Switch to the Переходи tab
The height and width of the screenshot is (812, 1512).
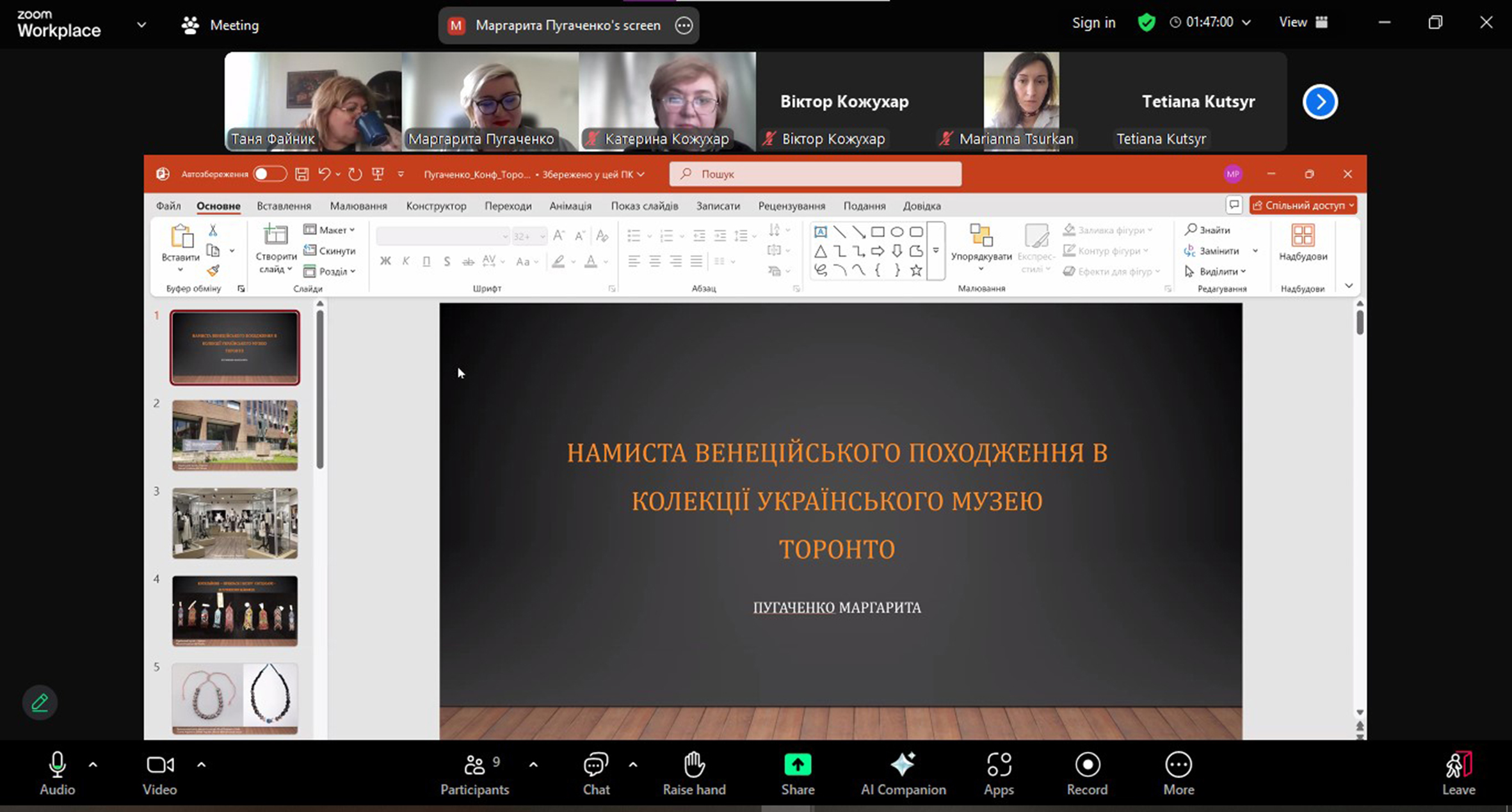508,206
